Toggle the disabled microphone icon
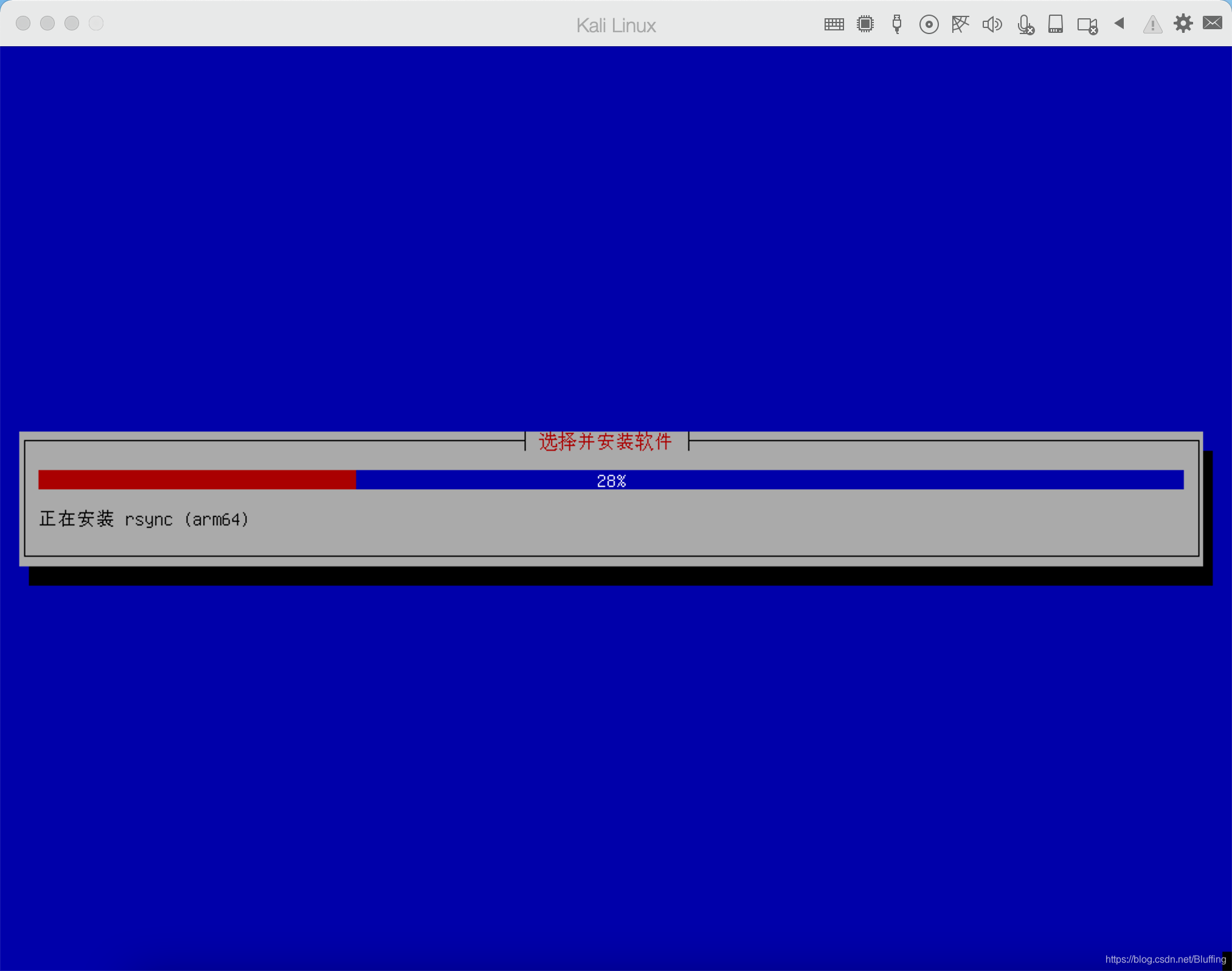Image resolution: width=1232 pixels, height=971 pixels. pos(1025,25)
